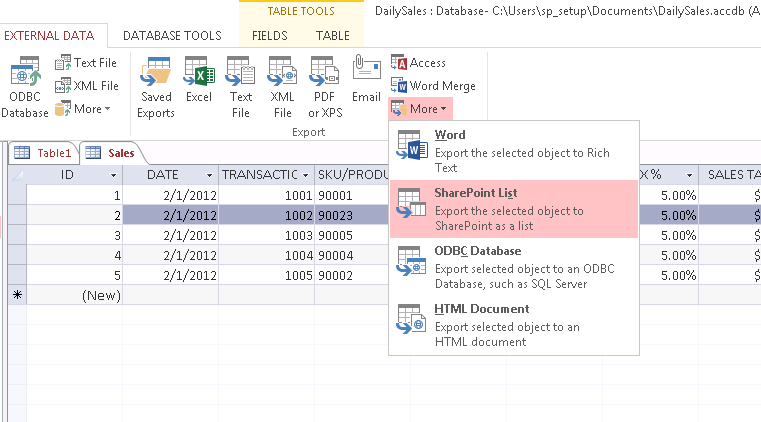This screenshot has width=761, height=422.
Task: Click transaction cell 1004
Action: coord(266,255)
